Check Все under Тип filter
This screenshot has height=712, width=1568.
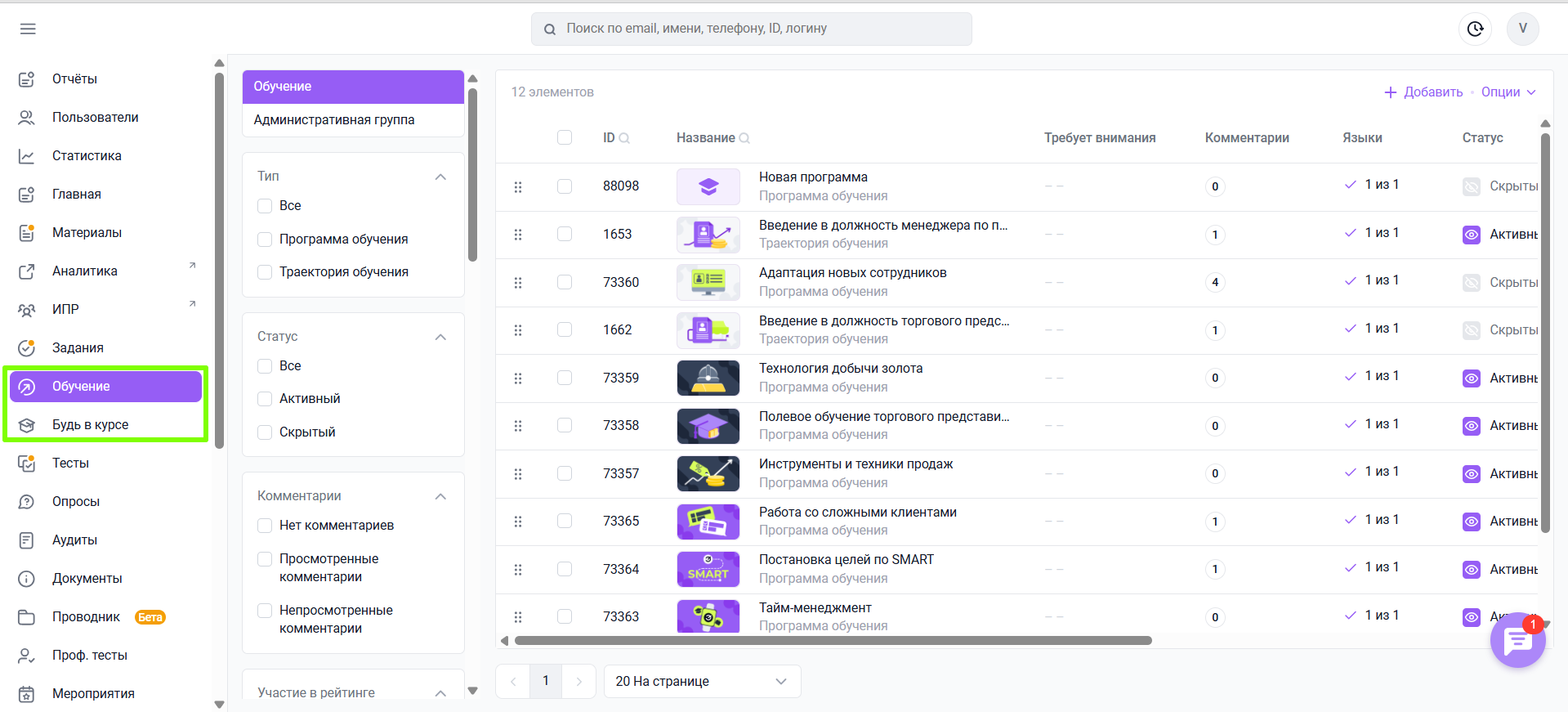pos(265,206)
